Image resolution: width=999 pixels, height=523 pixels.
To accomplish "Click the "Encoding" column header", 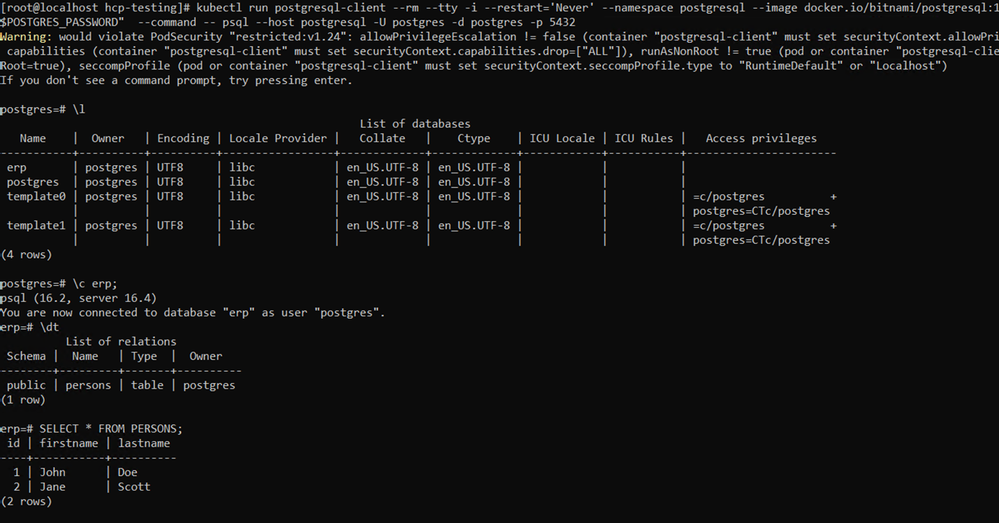I will click(x=183, y=138).
